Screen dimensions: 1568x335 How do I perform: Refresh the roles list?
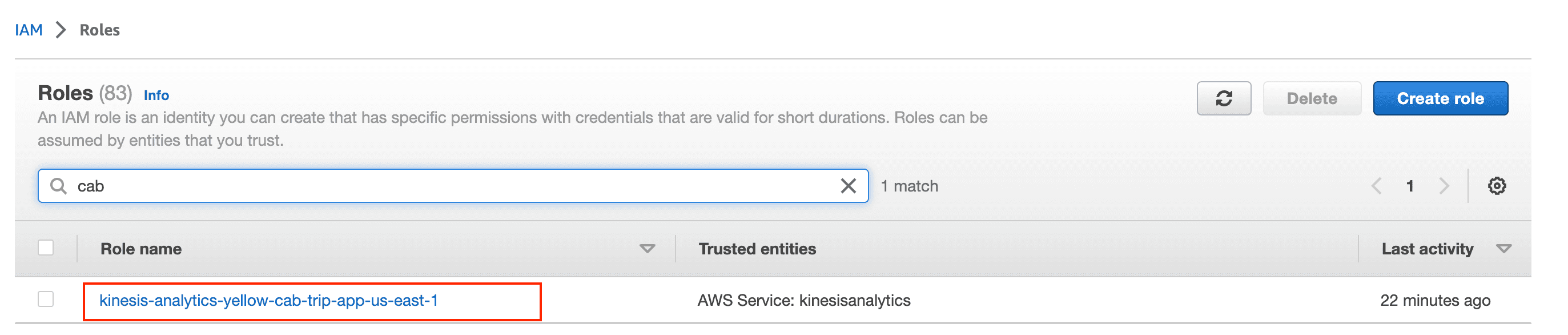[x=1224, y=98]
